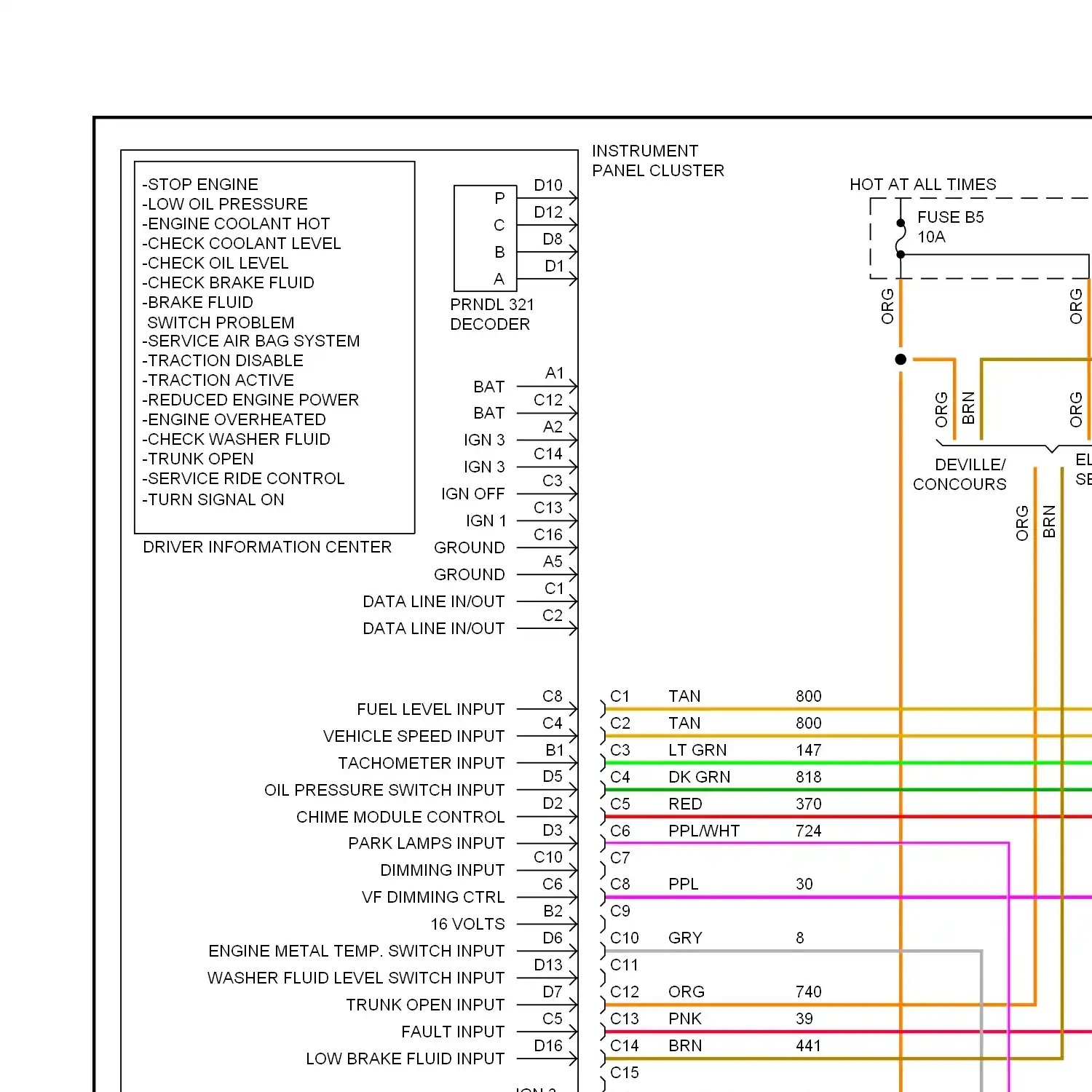Click pin label "A5" beside GROUND

point(553,562)
